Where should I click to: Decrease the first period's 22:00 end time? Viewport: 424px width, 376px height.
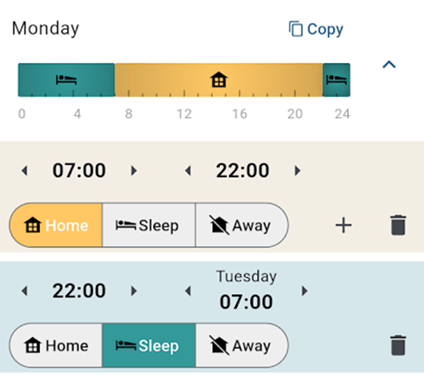188,171
